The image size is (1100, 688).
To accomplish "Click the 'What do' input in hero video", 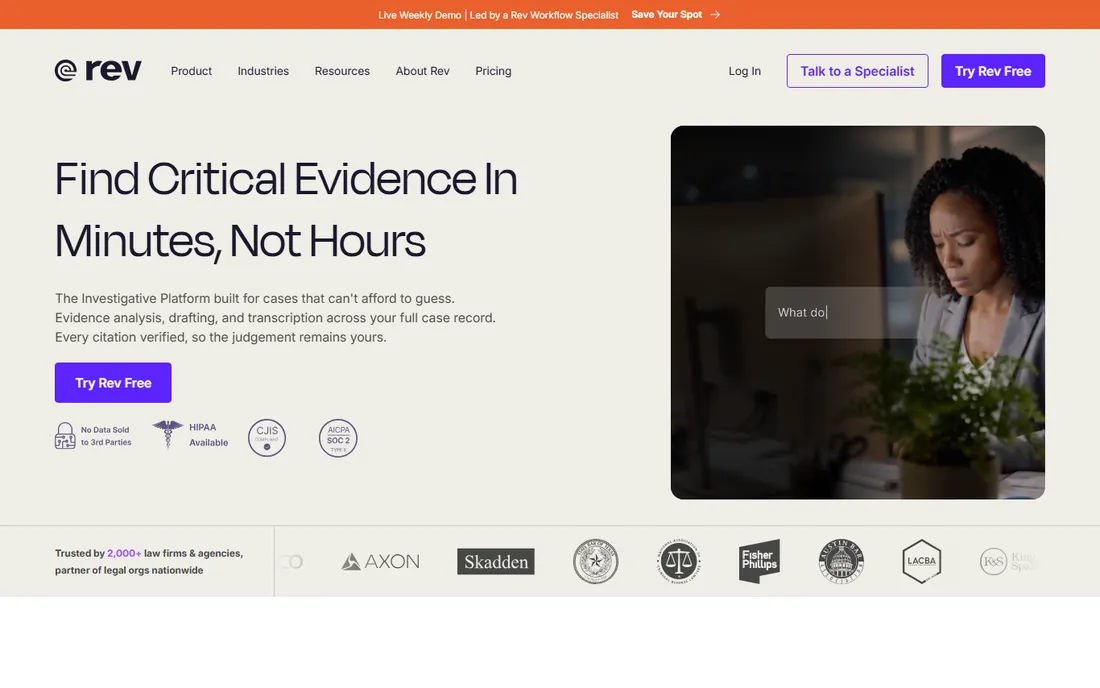I will tap(842, 313).
